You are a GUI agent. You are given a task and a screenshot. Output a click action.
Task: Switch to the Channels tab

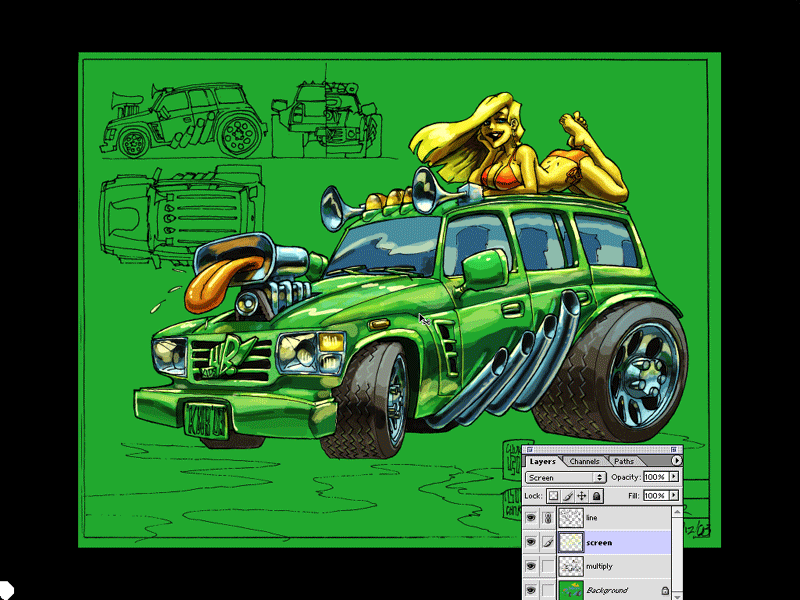[x=584, y=461]
